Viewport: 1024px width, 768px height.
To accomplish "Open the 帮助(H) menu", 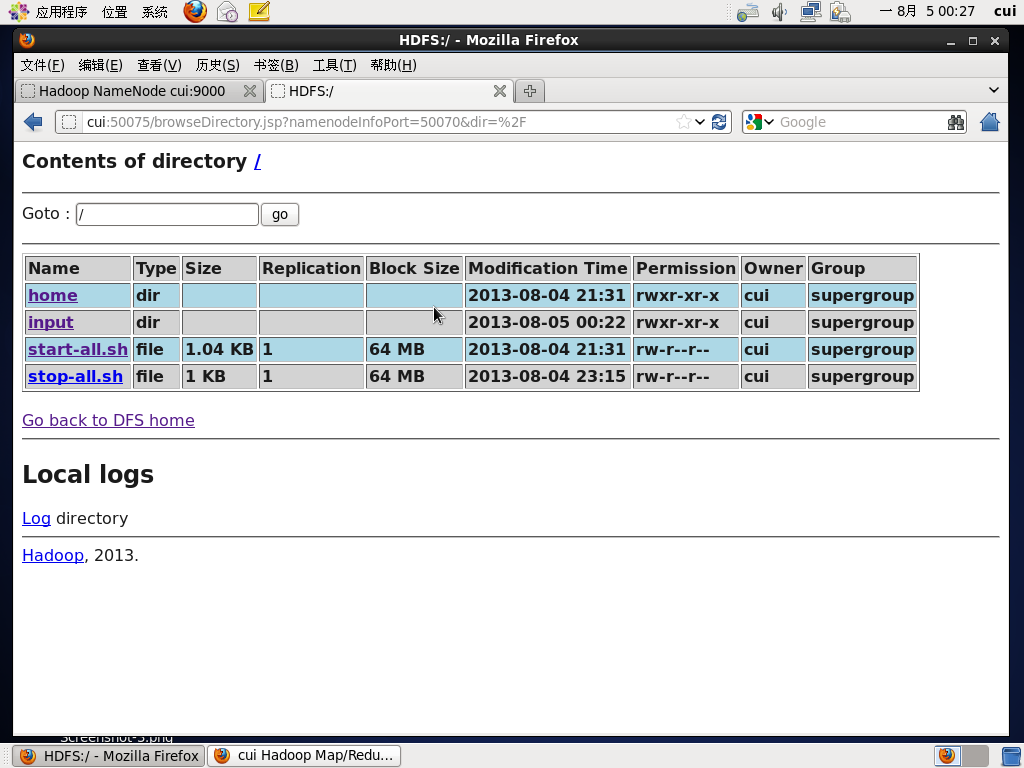I will pos(393,65).
